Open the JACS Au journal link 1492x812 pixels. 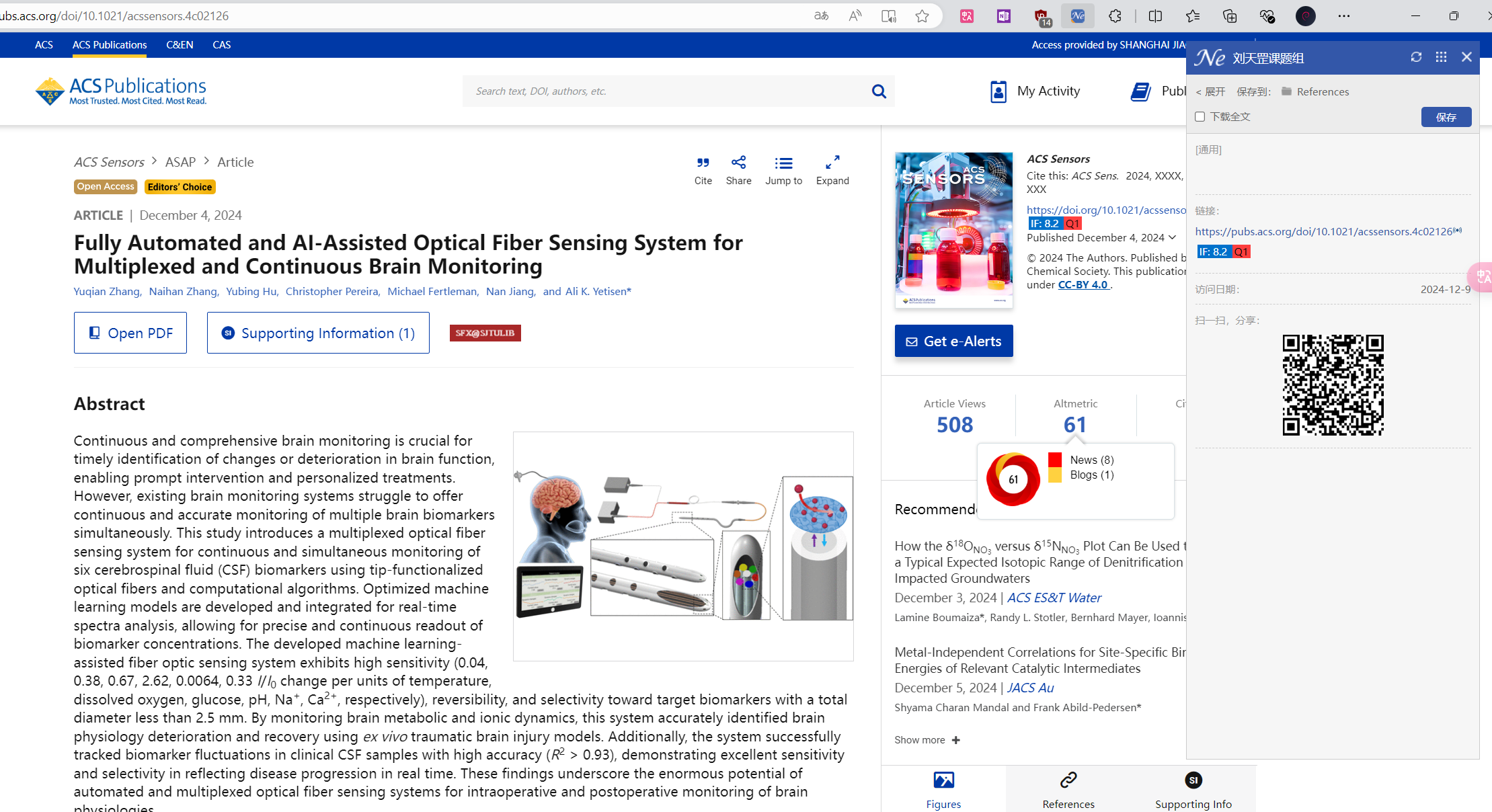[1030, 688]
